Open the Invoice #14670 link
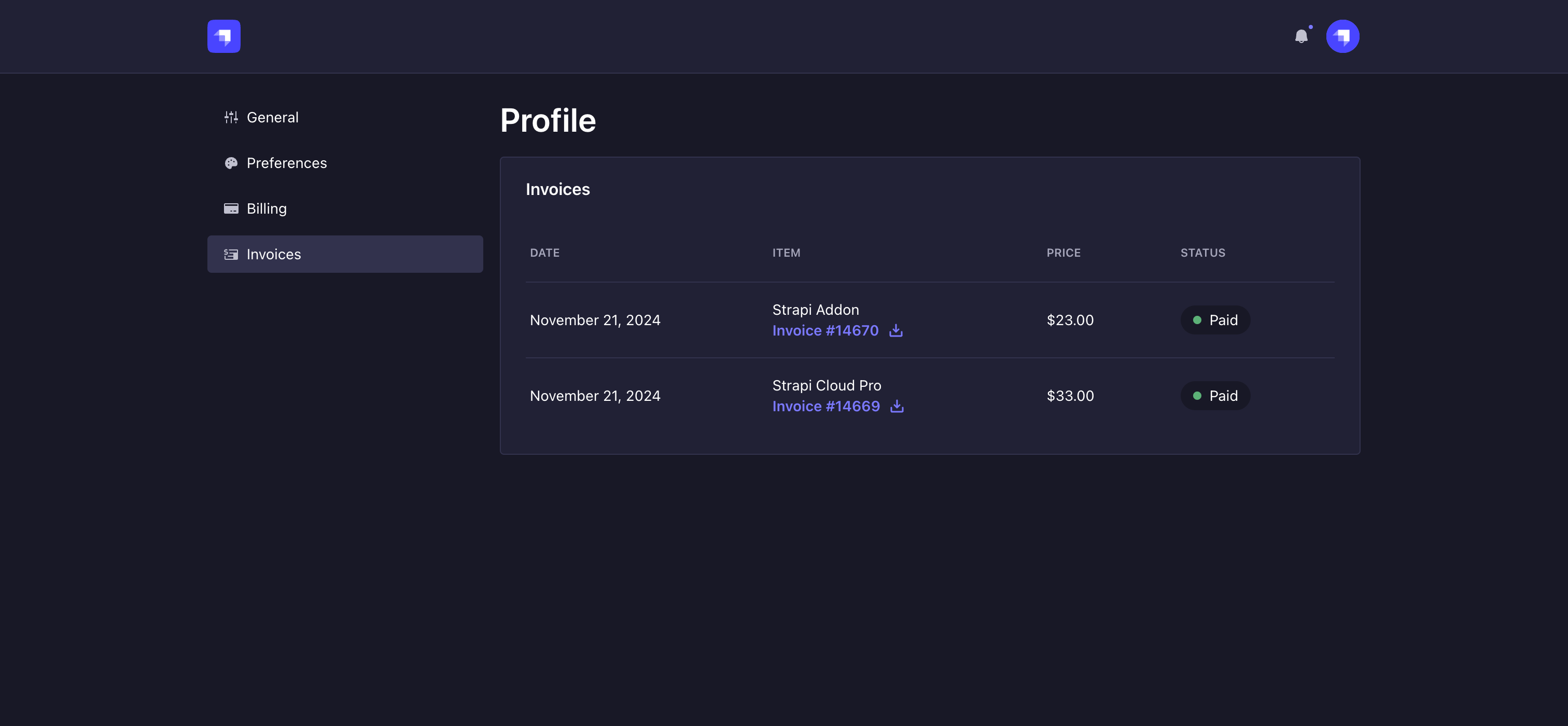The image size is (1568, 726). [825, 330]
